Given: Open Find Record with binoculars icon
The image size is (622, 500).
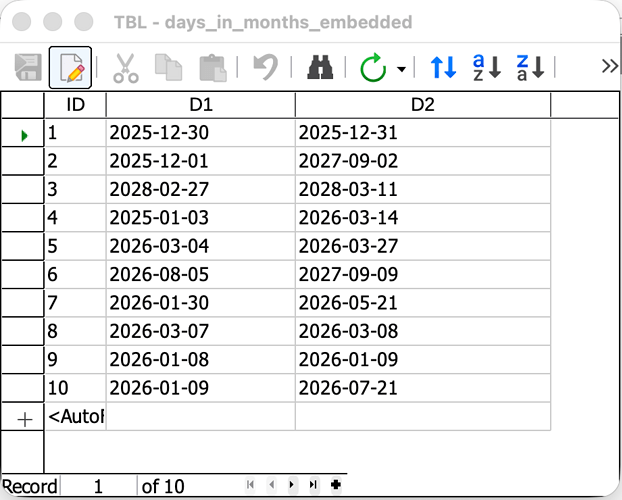Looking at the screenshot, I should tap(319, 68).
